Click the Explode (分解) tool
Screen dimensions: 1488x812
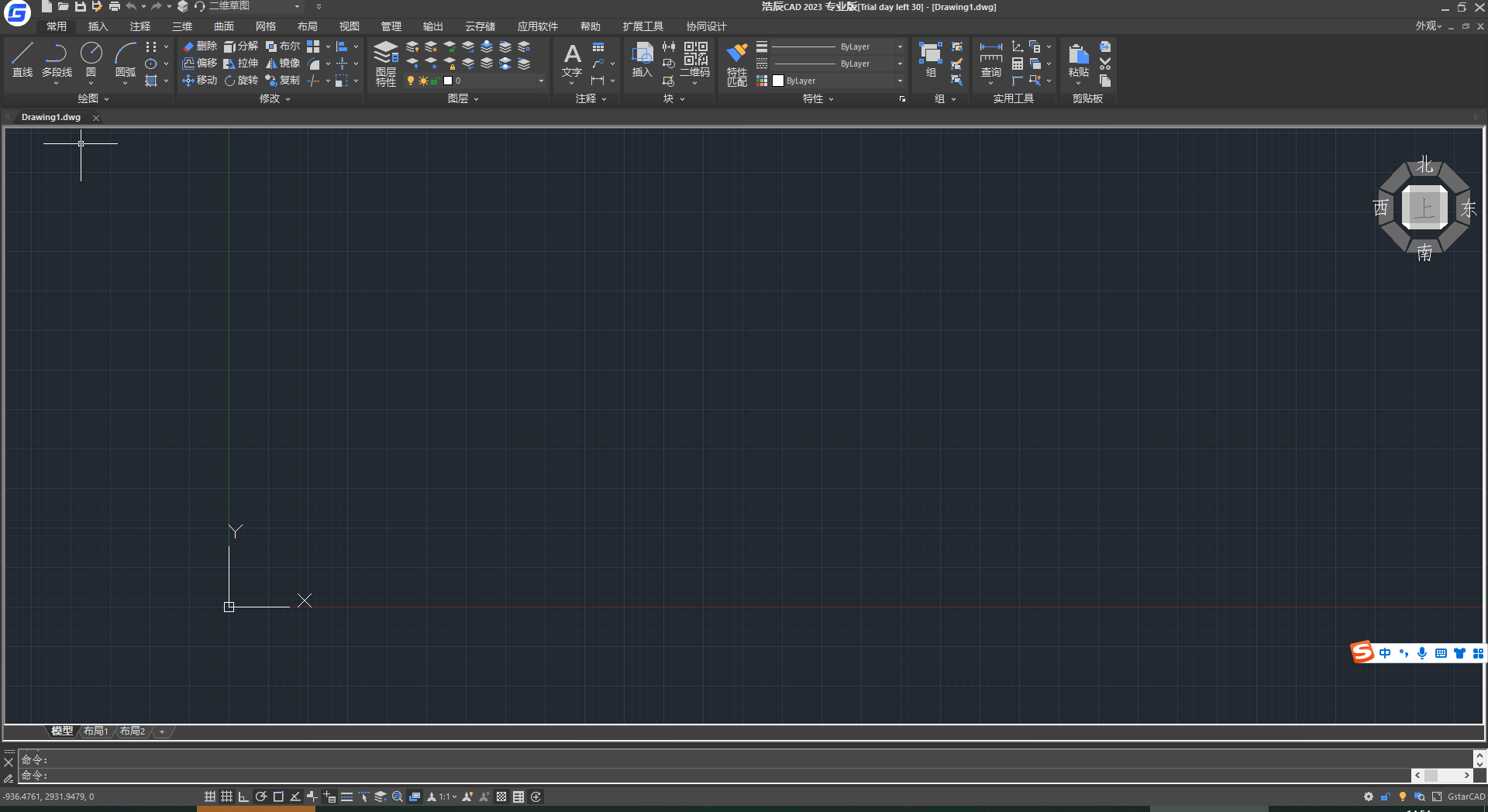point(241,46)
